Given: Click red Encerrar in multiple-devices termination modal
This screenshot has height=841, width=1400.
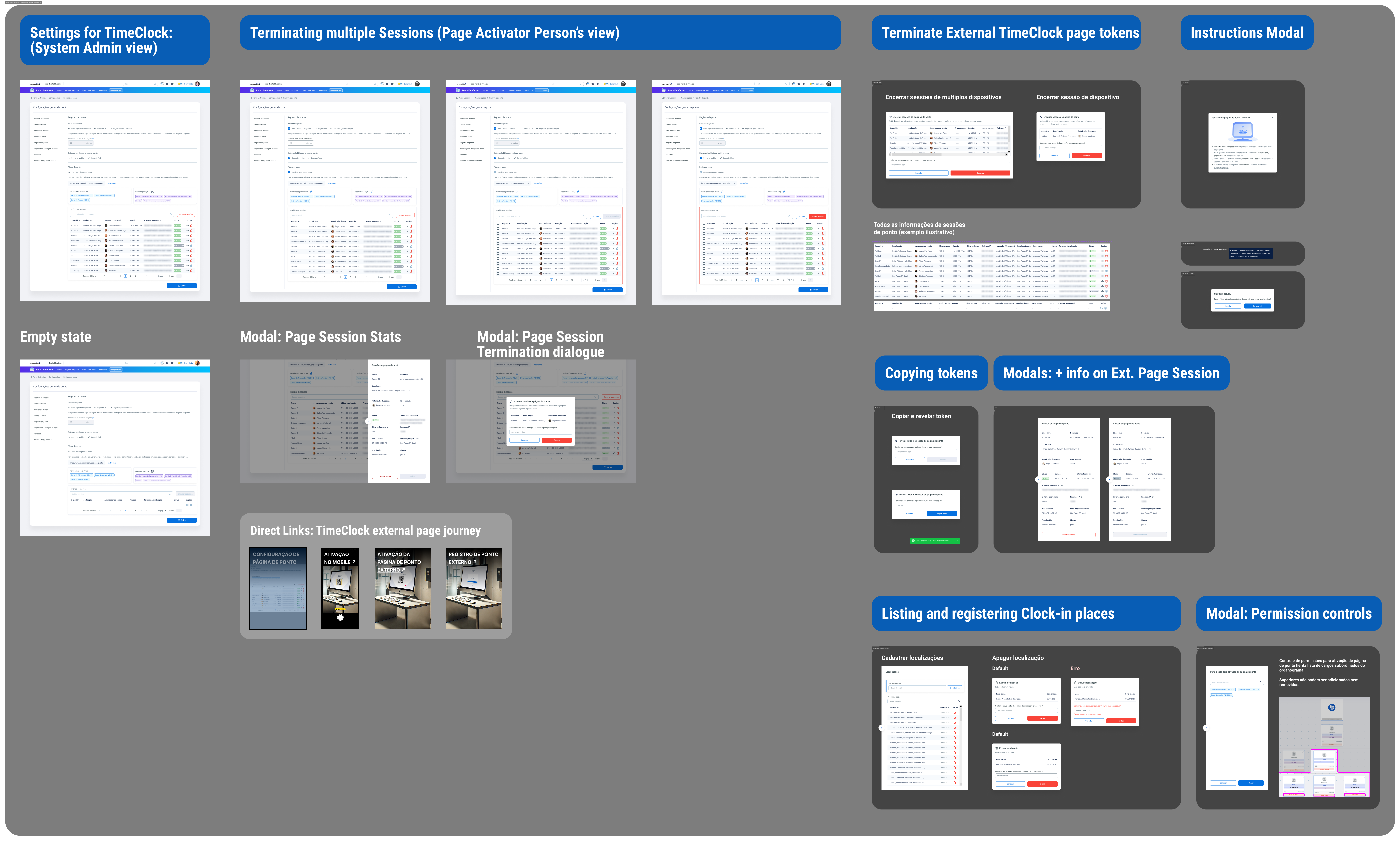Looking at the screenshot, I should (980, 173).
